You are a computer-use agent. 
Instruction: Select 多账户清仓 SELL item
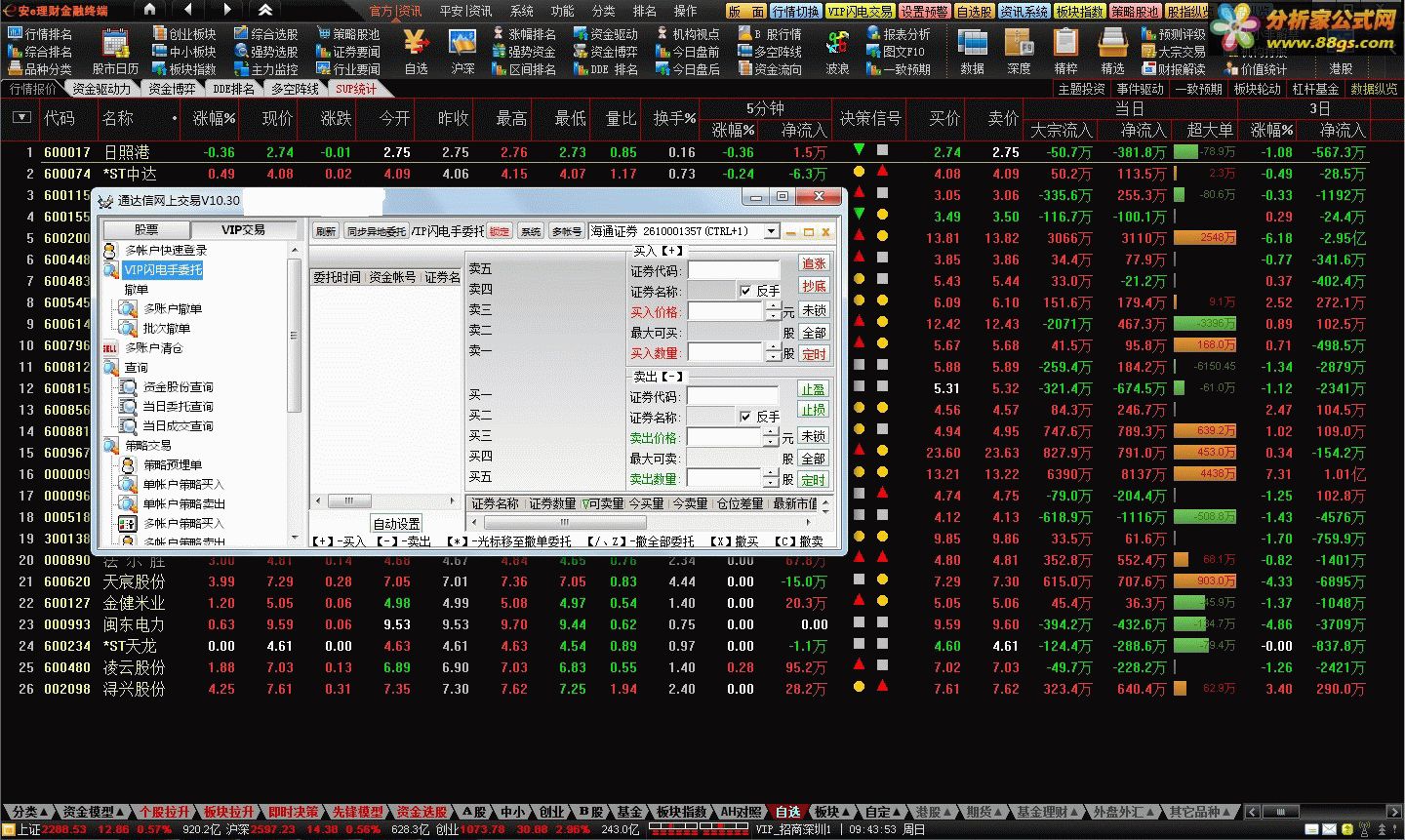[143, 348]
